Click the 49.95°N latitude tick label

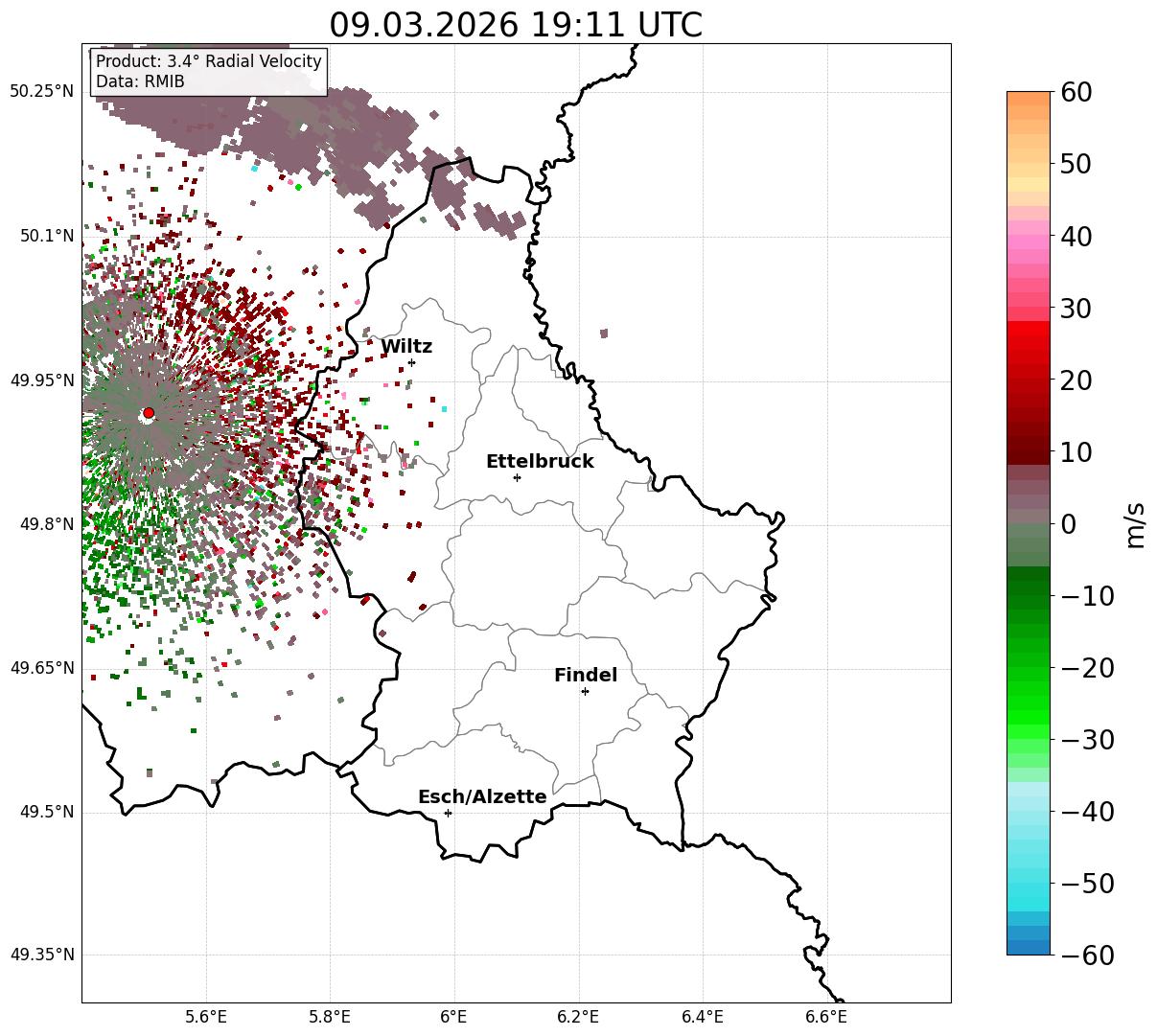[x=41, y=380]
